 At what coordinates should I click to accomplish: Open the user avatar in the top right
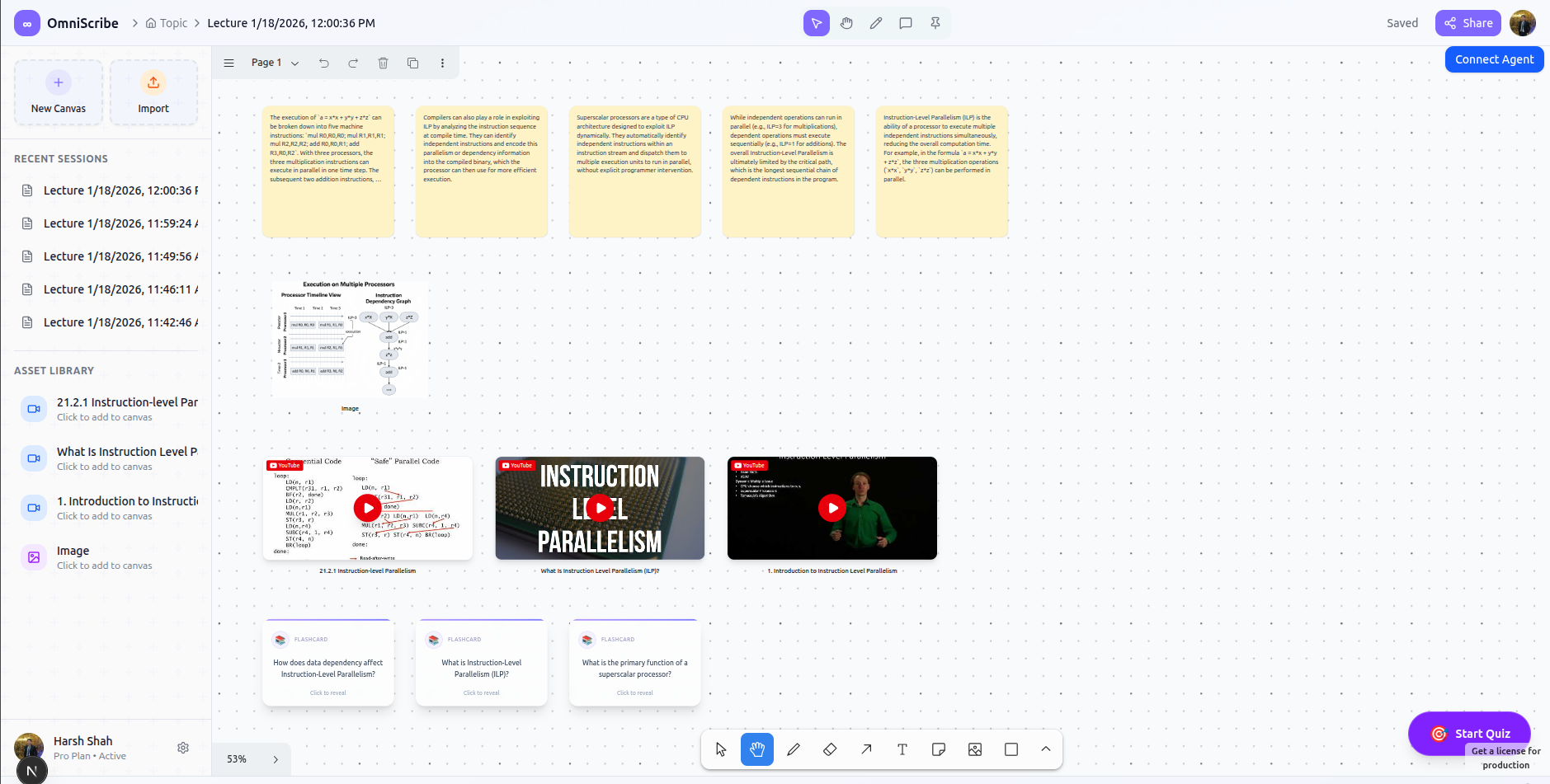[1523, 23]
